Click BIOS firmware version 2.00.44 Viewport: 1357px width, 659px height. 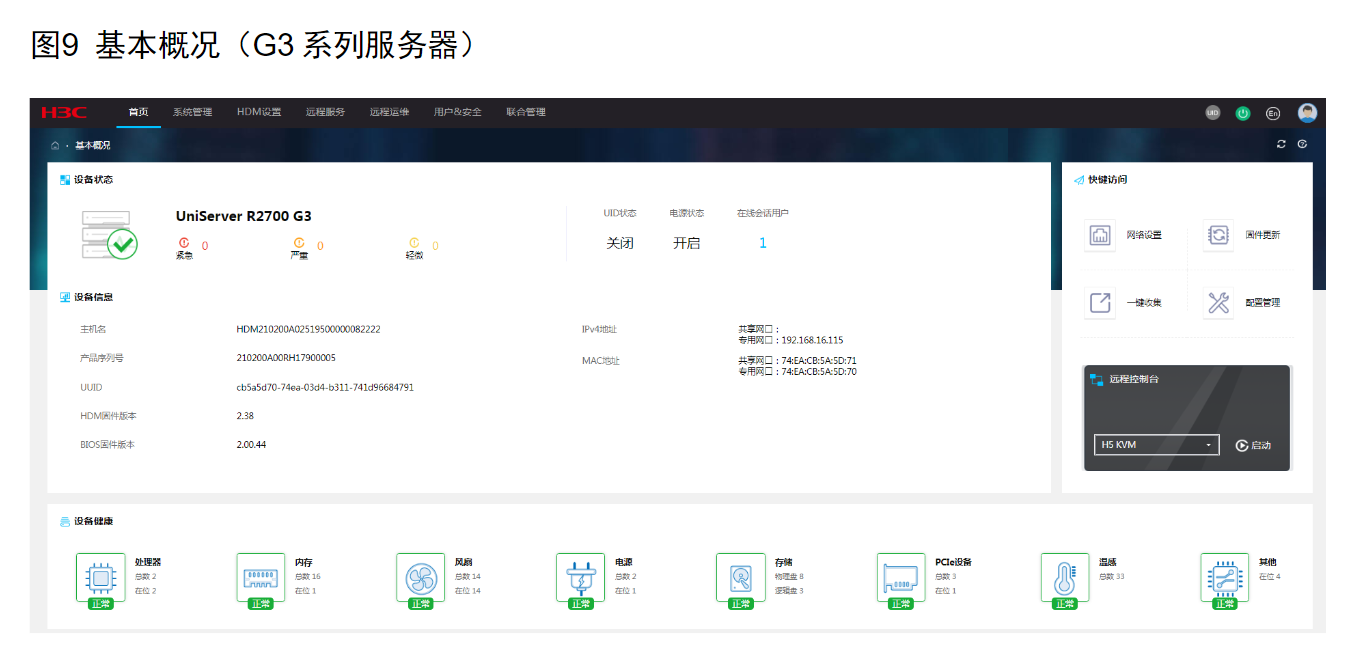click(x=251, y=444)
